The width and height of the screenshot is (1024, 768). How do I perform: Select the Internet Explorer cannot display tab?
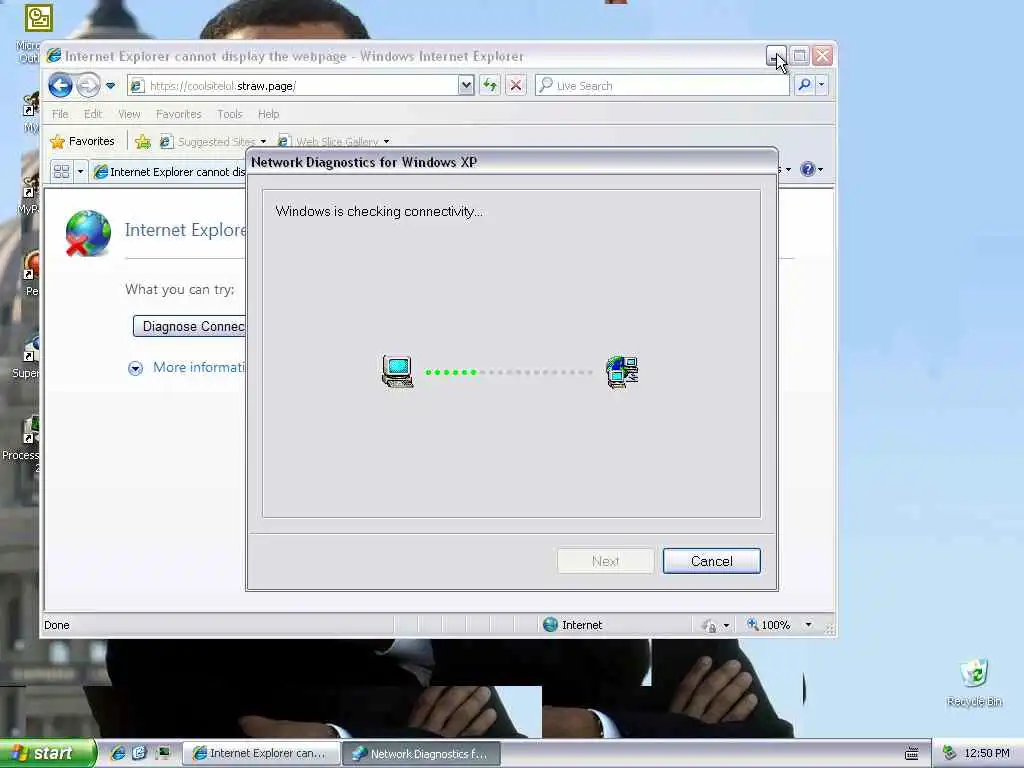169,171
